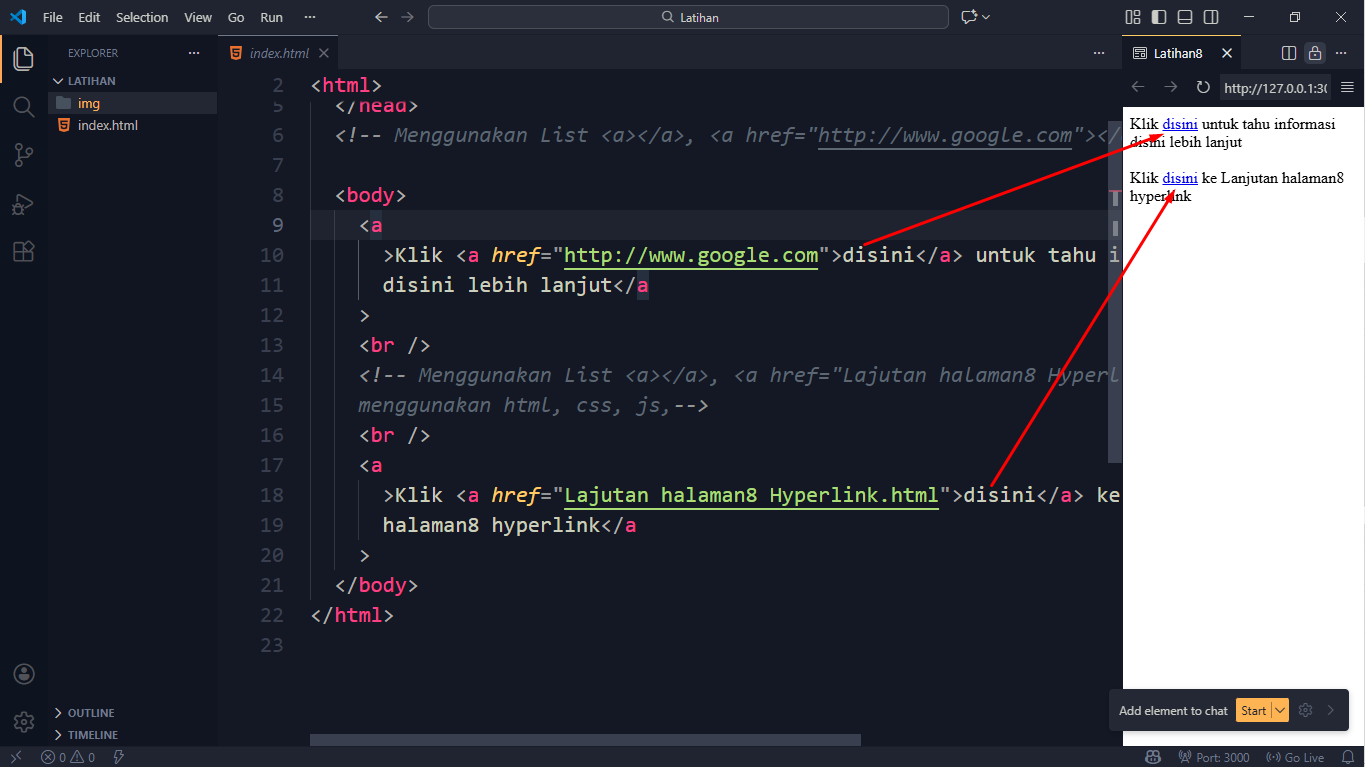Click the preview URL address field
Viewport: 1365px width, 767px height.
1275,88
